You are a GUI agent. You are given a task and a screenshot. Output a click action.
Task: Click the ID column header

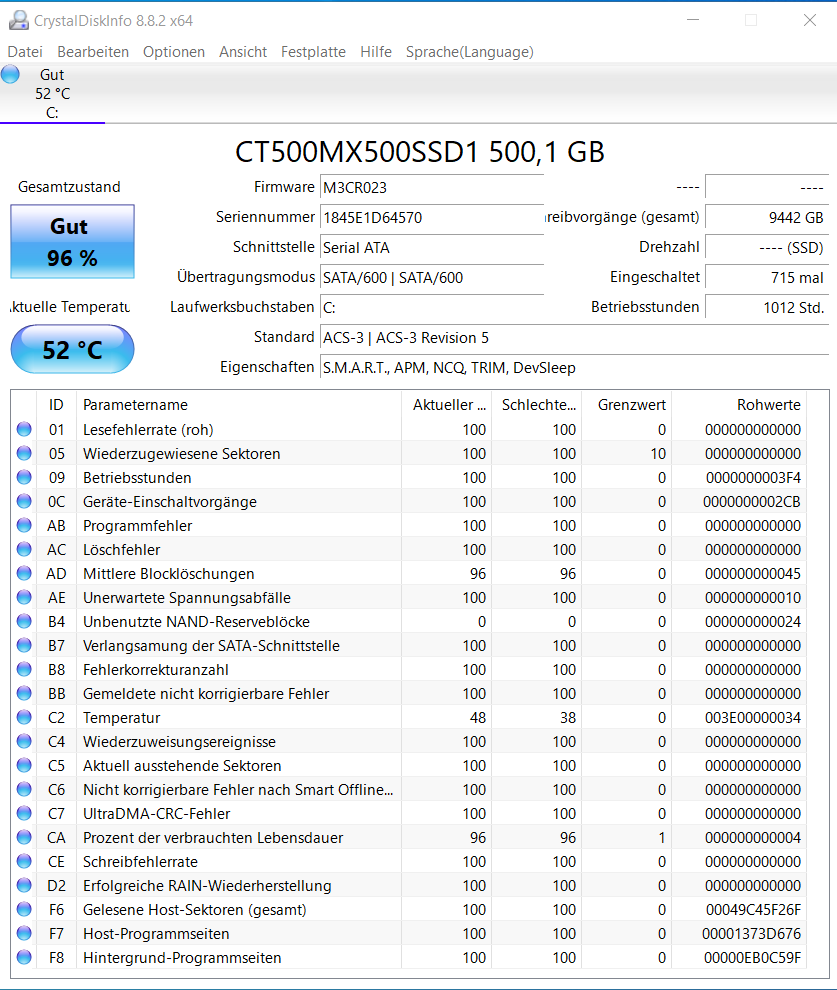pos(56,405)
